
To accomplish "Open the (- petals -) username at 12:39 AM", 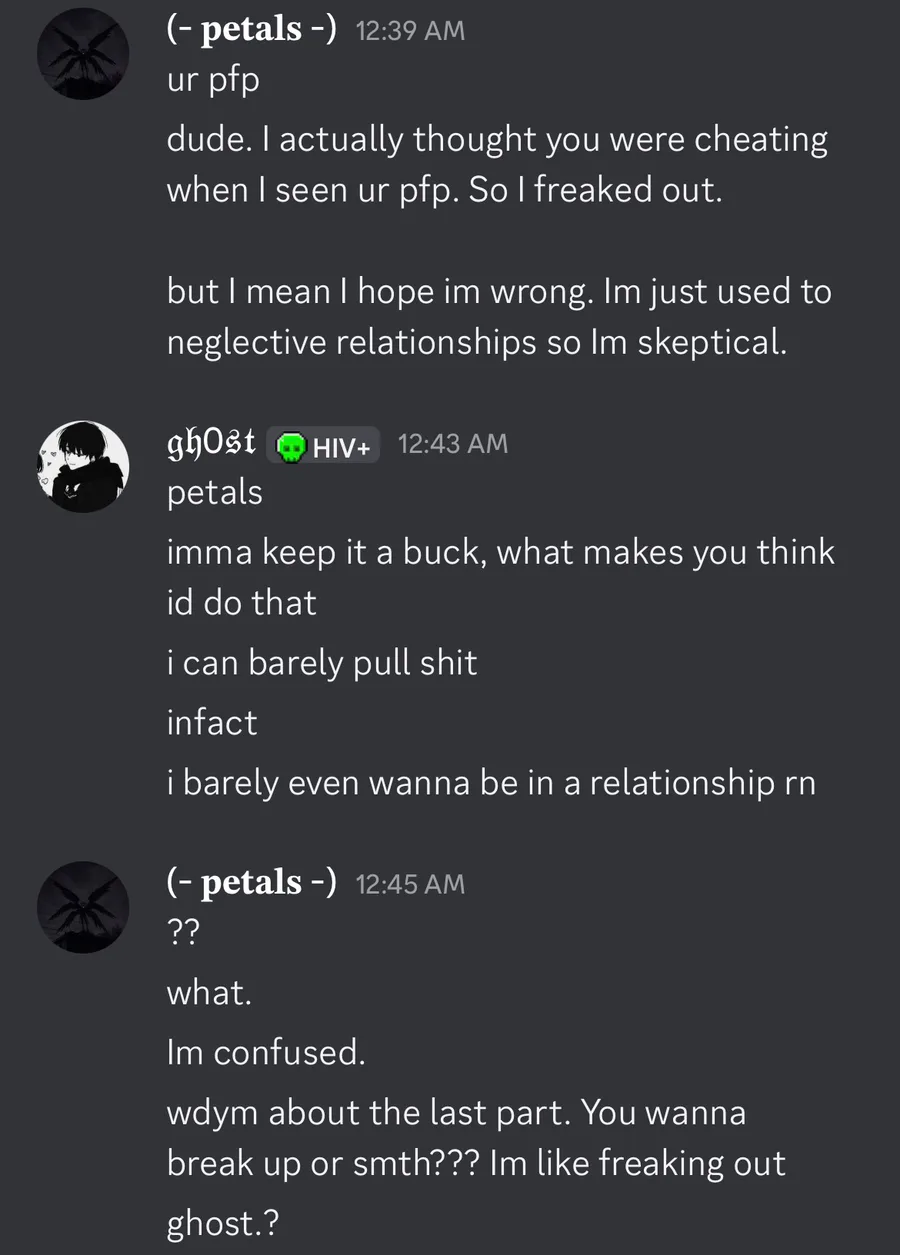I will pos(251,31).
